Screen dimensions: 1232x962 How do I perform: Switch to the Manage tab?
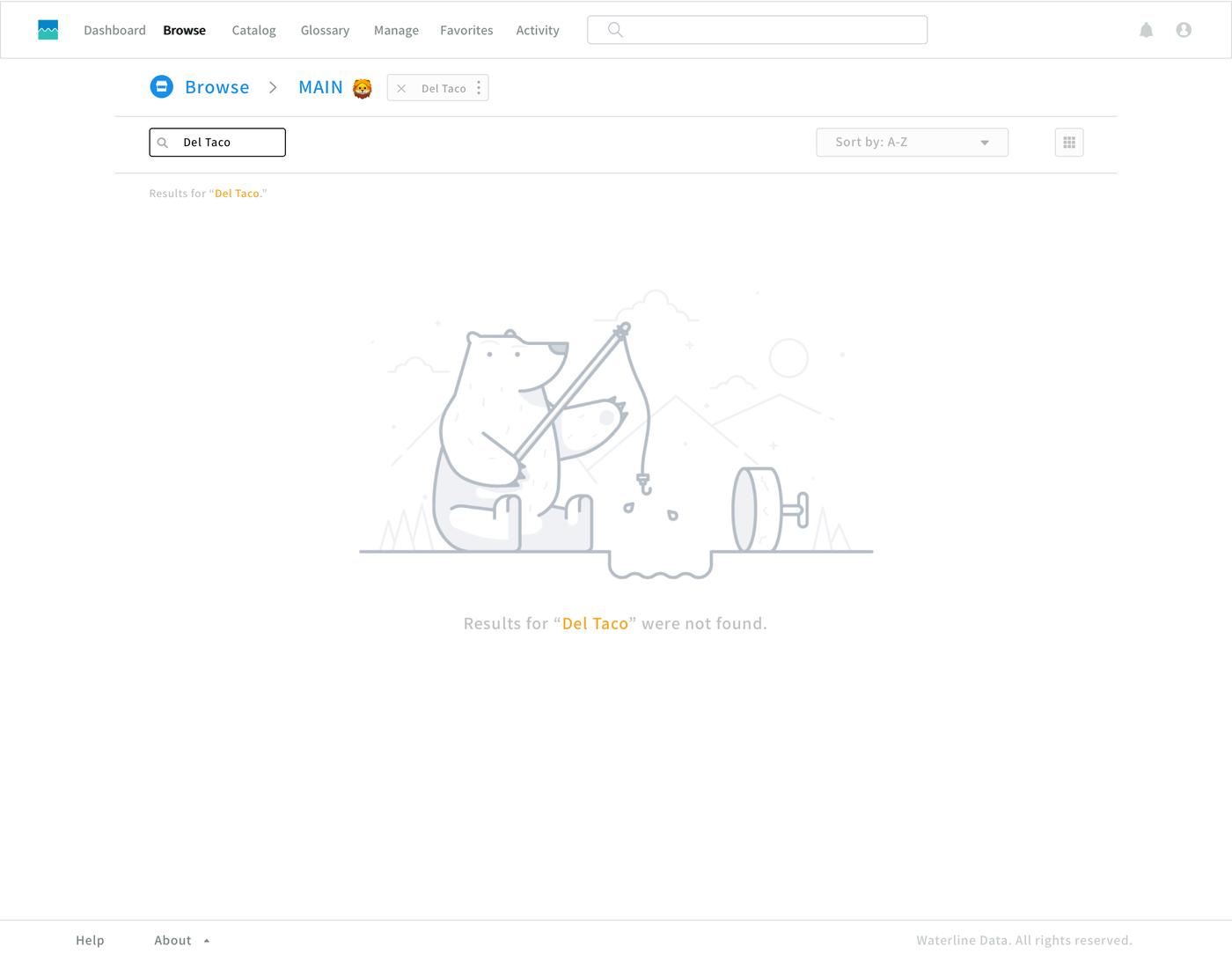point(396,30)
